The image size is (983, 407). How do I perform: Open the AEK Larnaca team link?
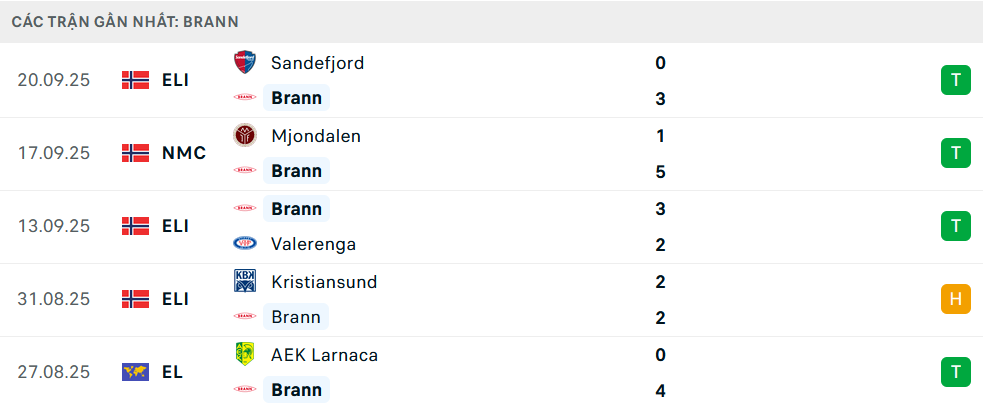324,355
